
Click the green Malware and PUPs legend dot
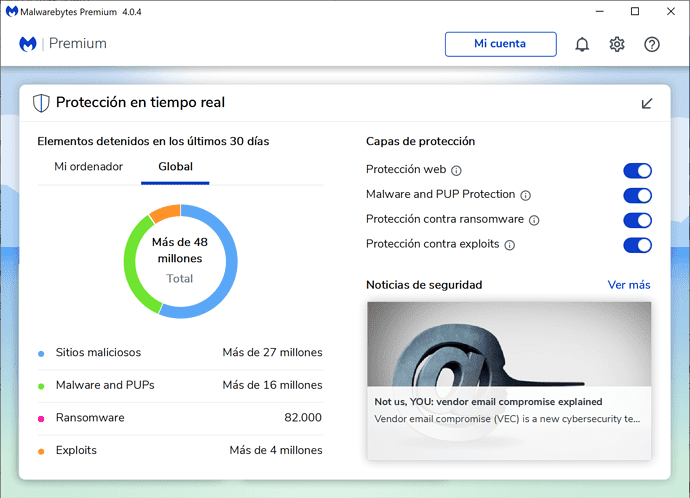41,386
